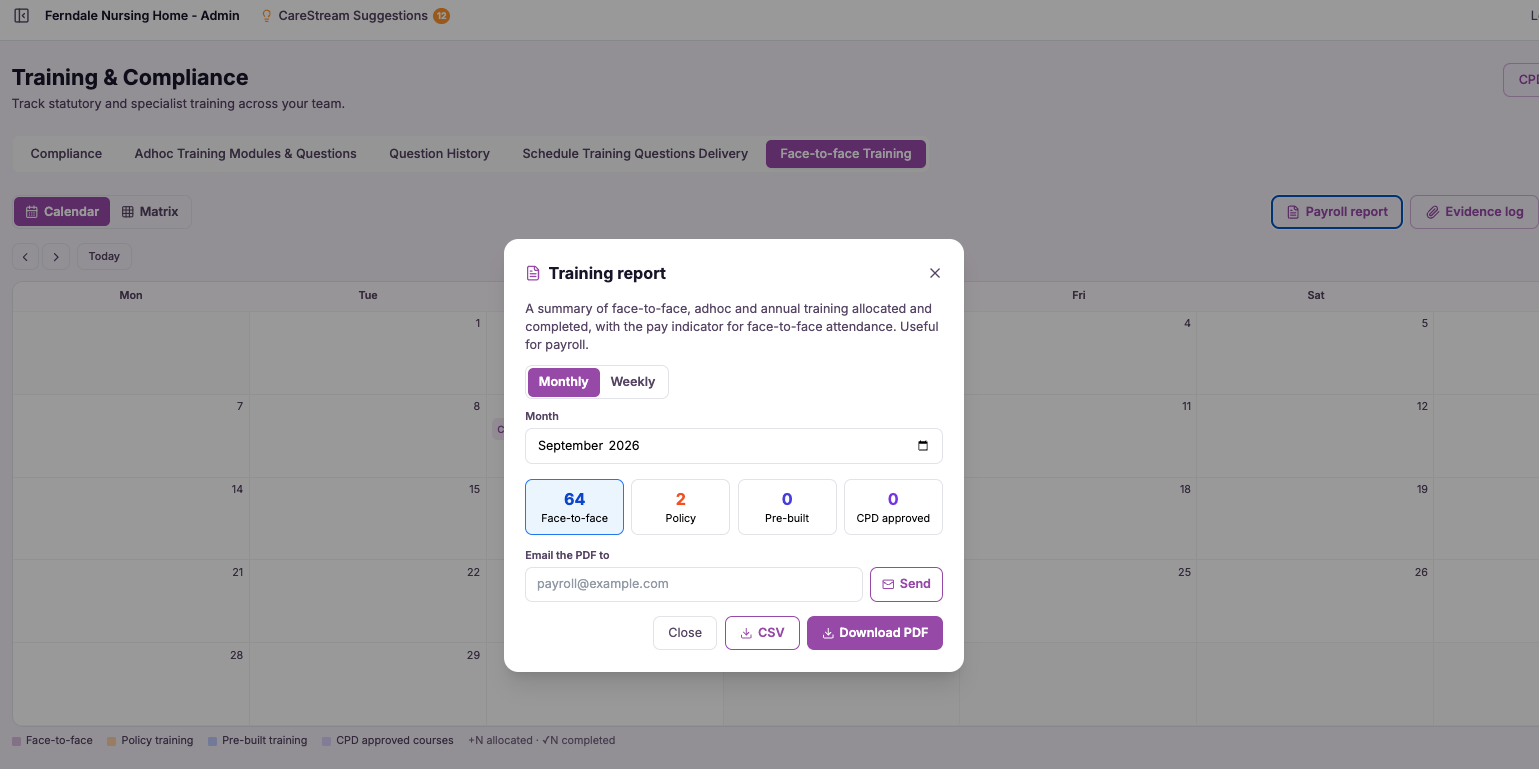Viewport: 1539px width, 769px height.
Task: Switch to the Matrix view
Action: point(150,212)
